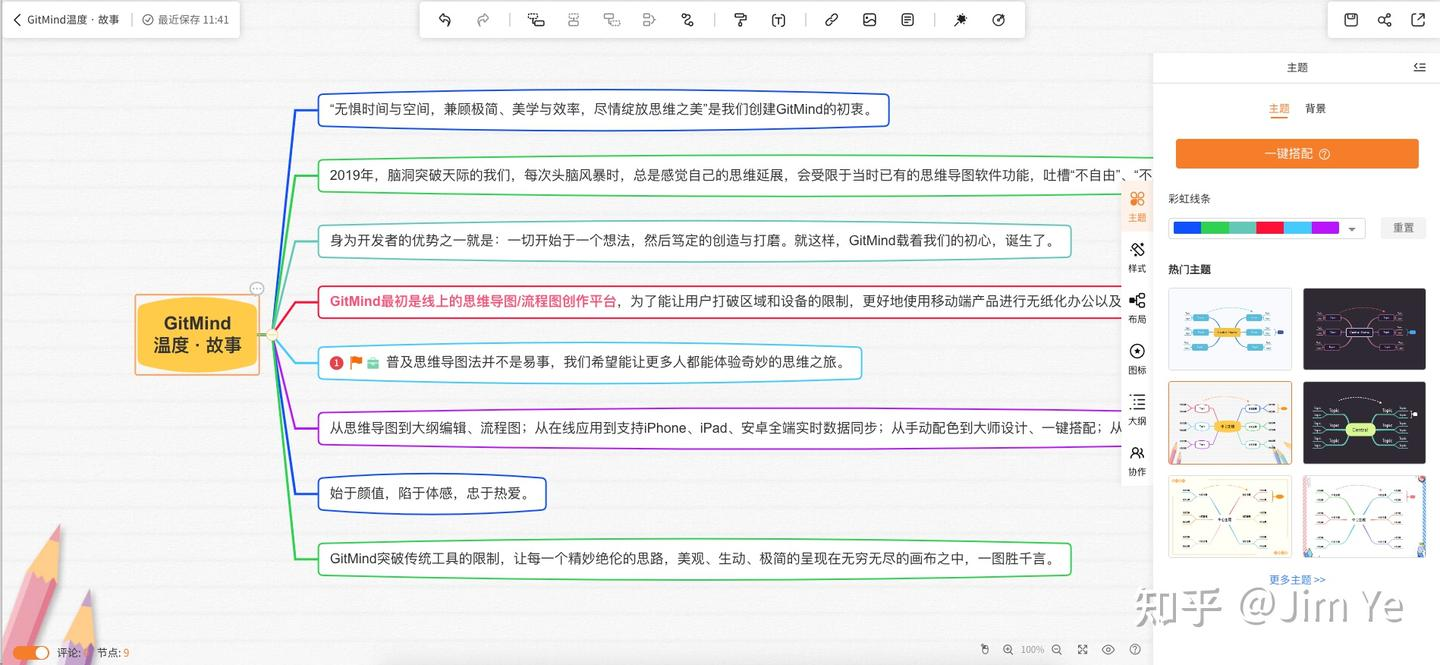The image size is (1440, 665).
Task: Open the 协作 collaboration panel
Action: pos(1137,461)
